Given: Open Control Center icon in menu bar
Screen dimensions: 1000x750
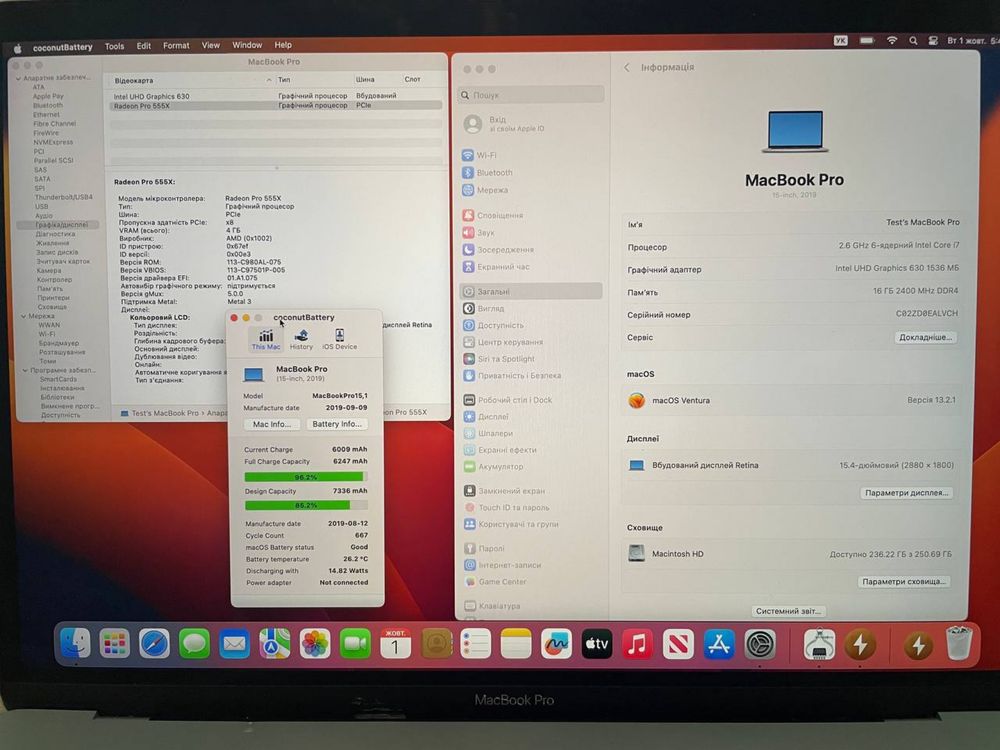Looking at the screenshot, I should [x=932, y=40].
